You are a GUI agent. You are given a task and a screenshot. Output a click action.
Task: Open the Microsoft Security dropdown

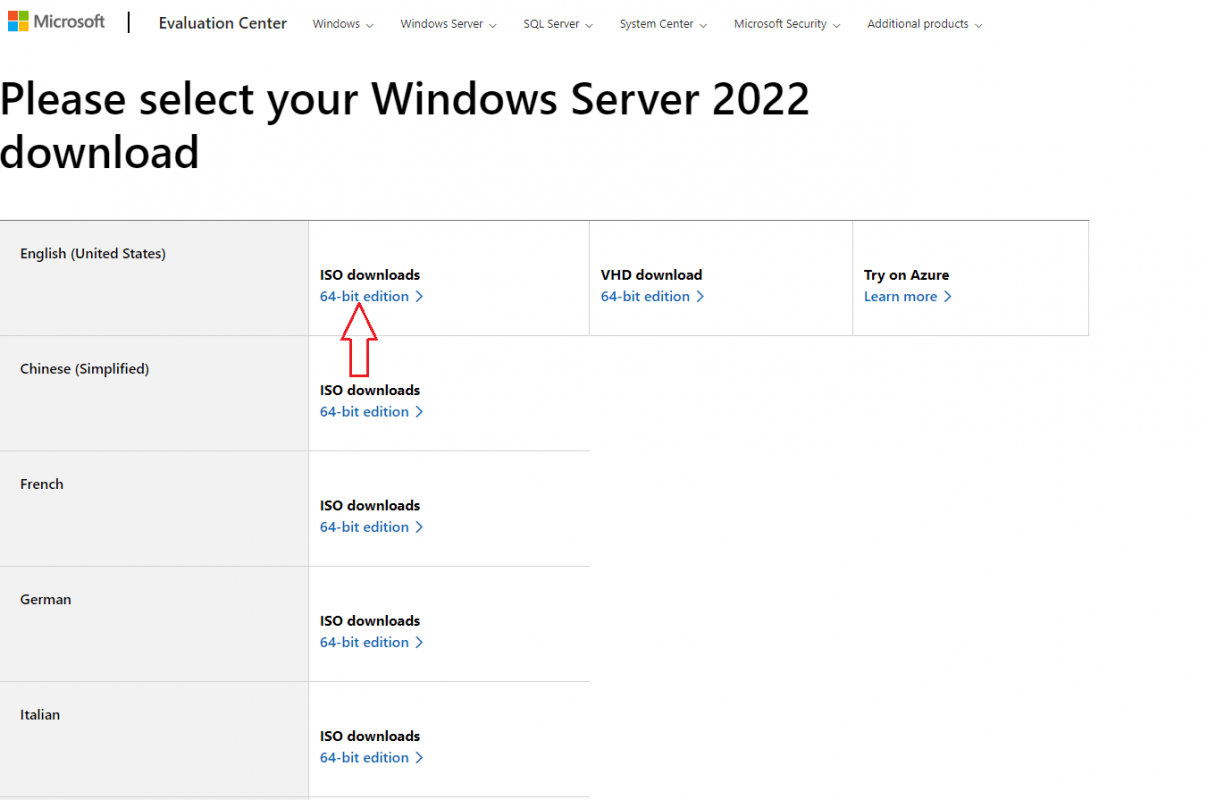[787, 24]
